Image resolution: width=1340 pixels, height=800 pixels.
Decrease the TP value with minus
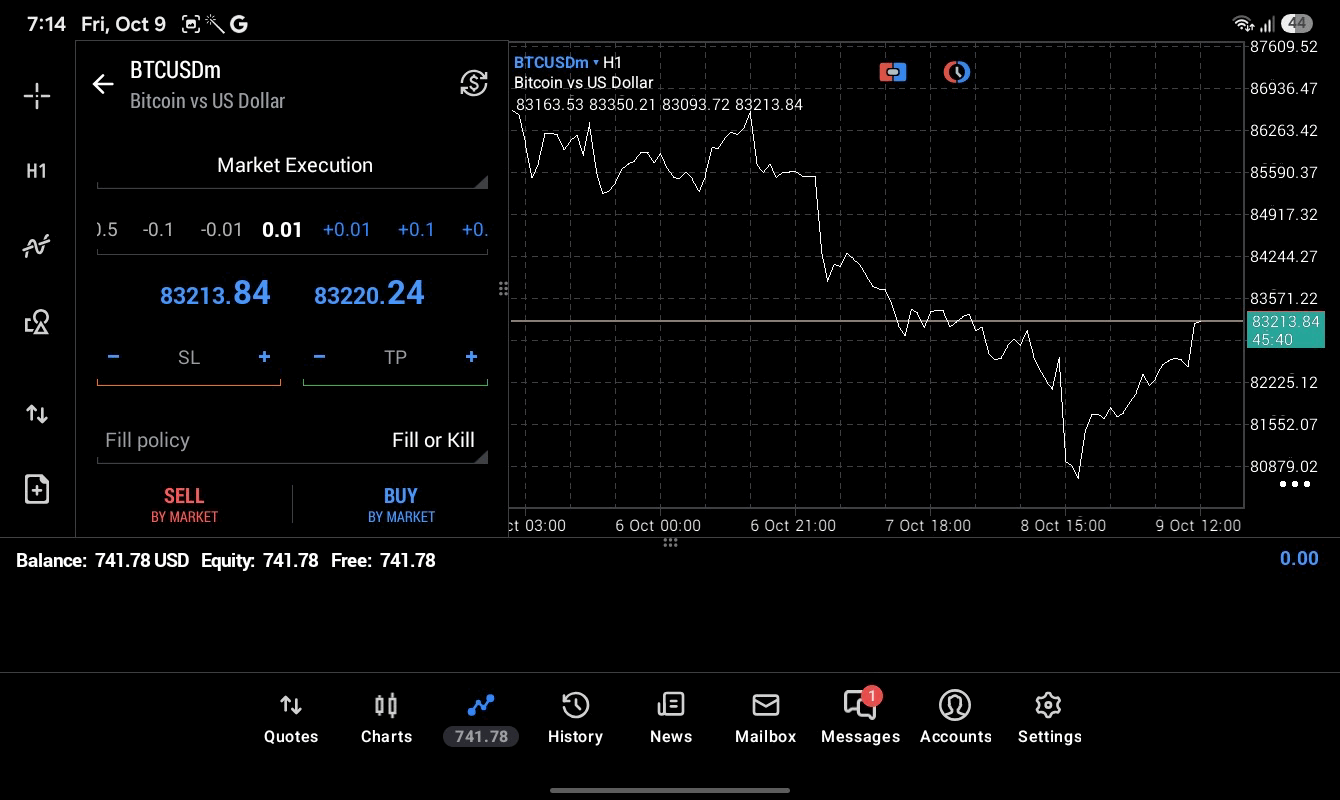coord(319,357)
